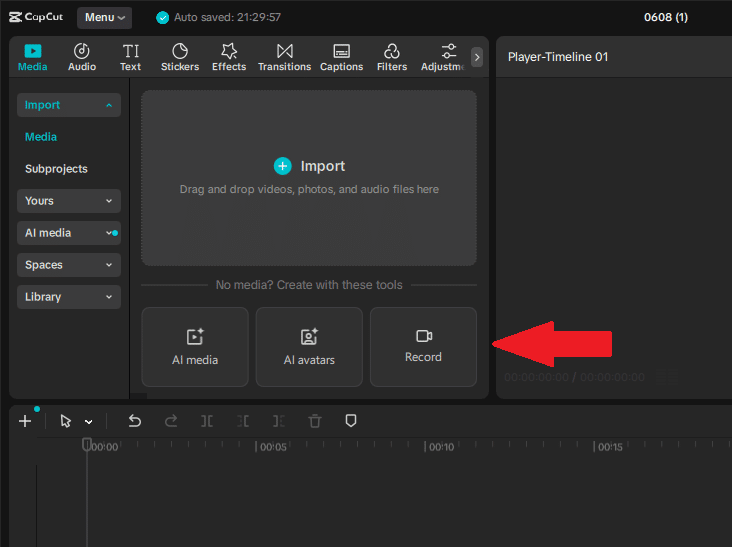Redo the last action
Viewport: 732px width, 547px height.
point(171,421)
